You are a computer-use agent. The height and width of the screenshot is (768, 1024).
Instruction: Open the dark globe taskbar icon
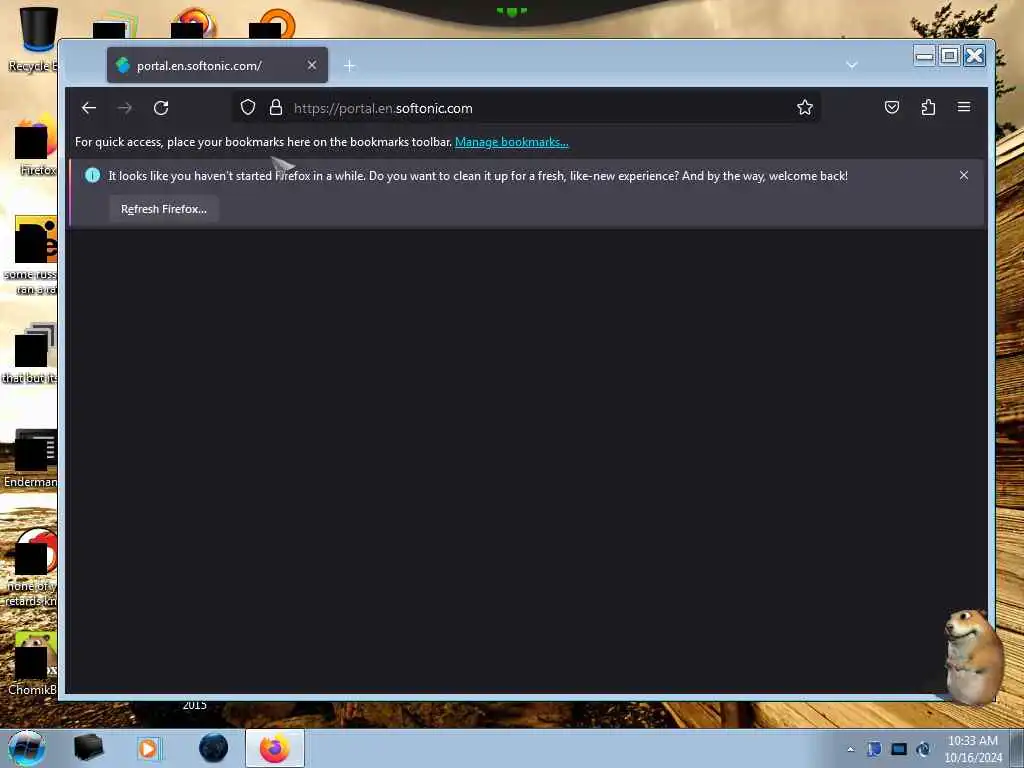214,748
